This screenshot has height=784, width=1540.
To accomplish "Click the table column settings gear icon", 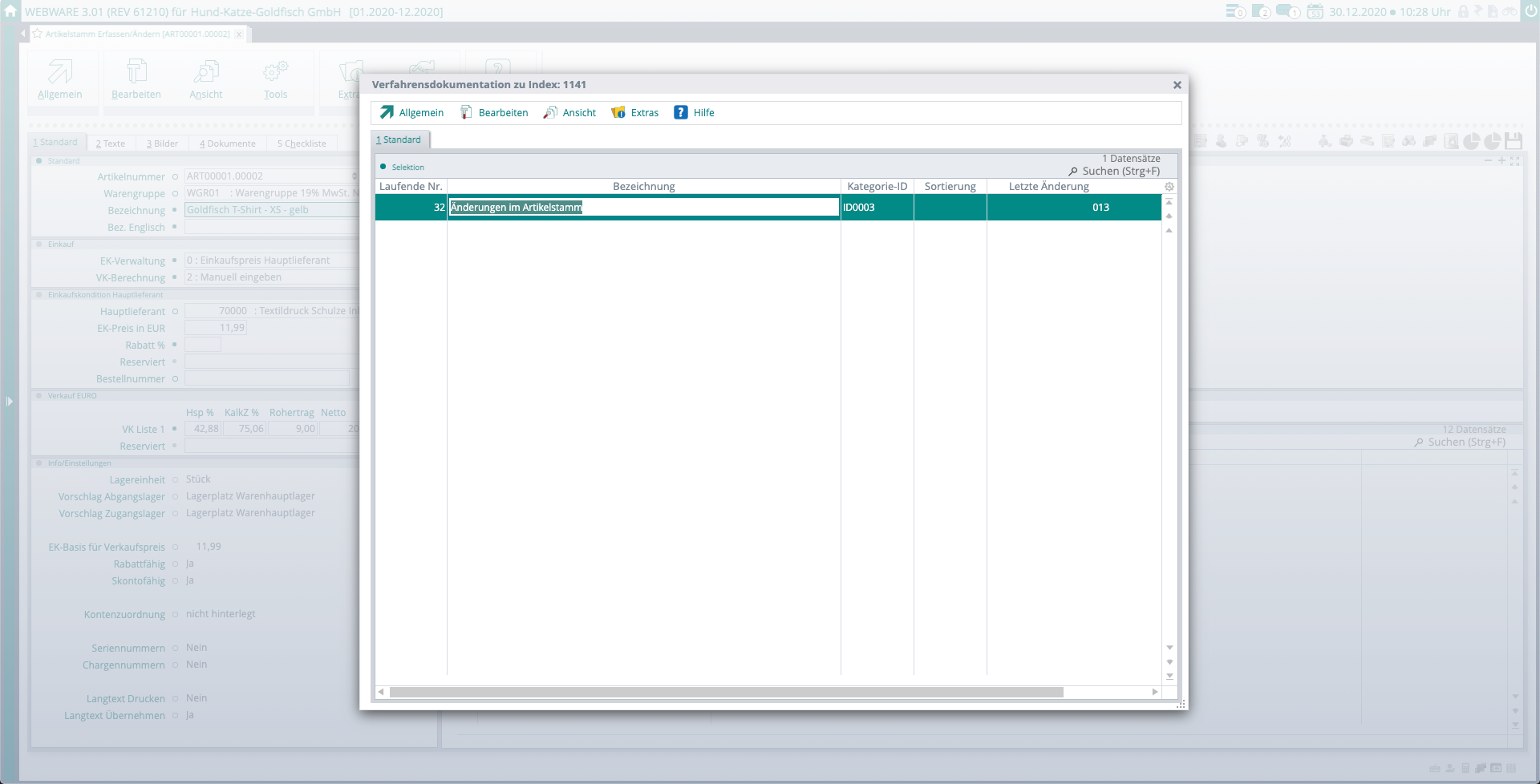I will [1169, 187].
